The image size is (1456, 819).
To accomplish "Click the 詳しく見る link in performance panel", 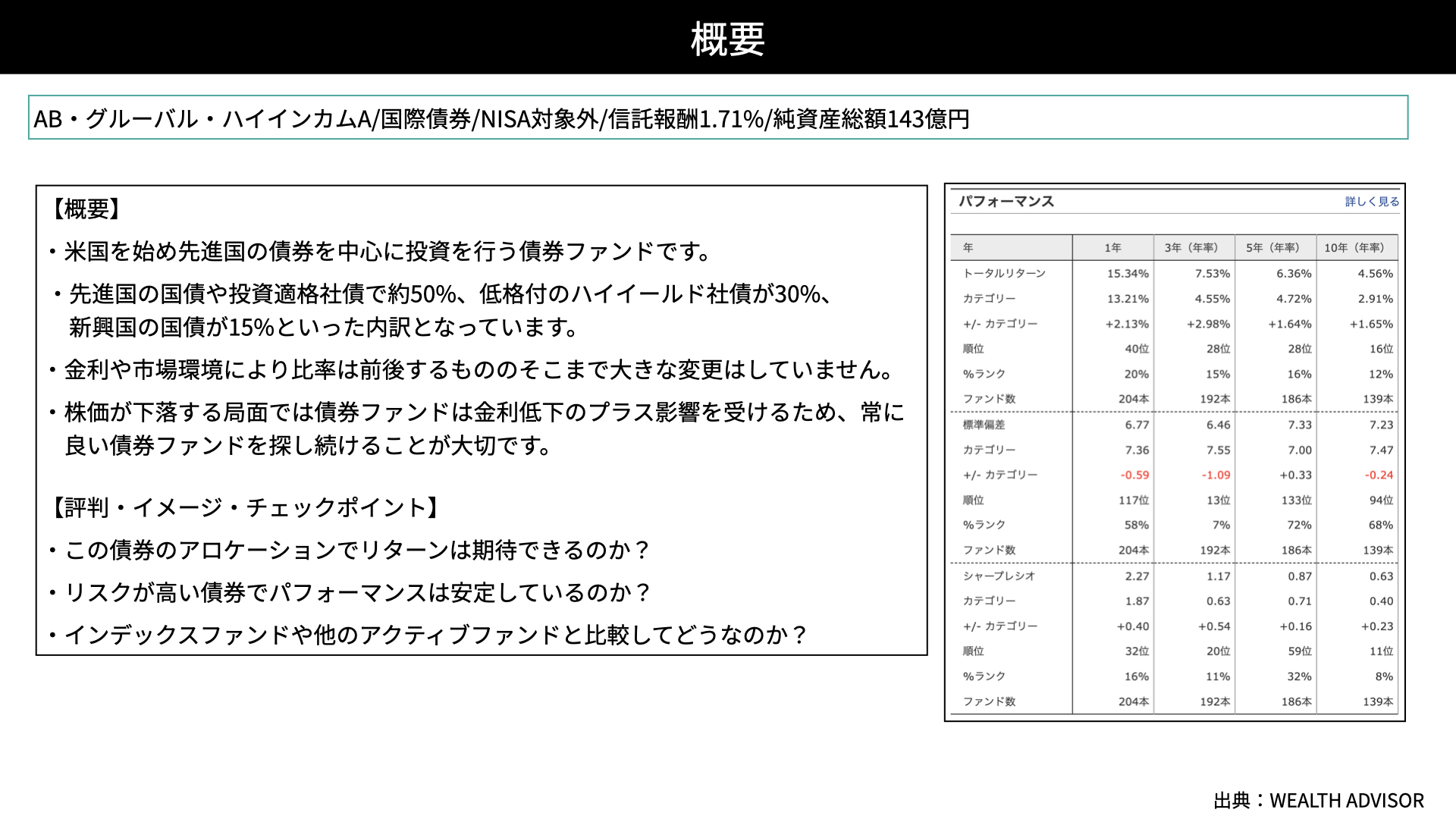I will (x=1372, y=202).
